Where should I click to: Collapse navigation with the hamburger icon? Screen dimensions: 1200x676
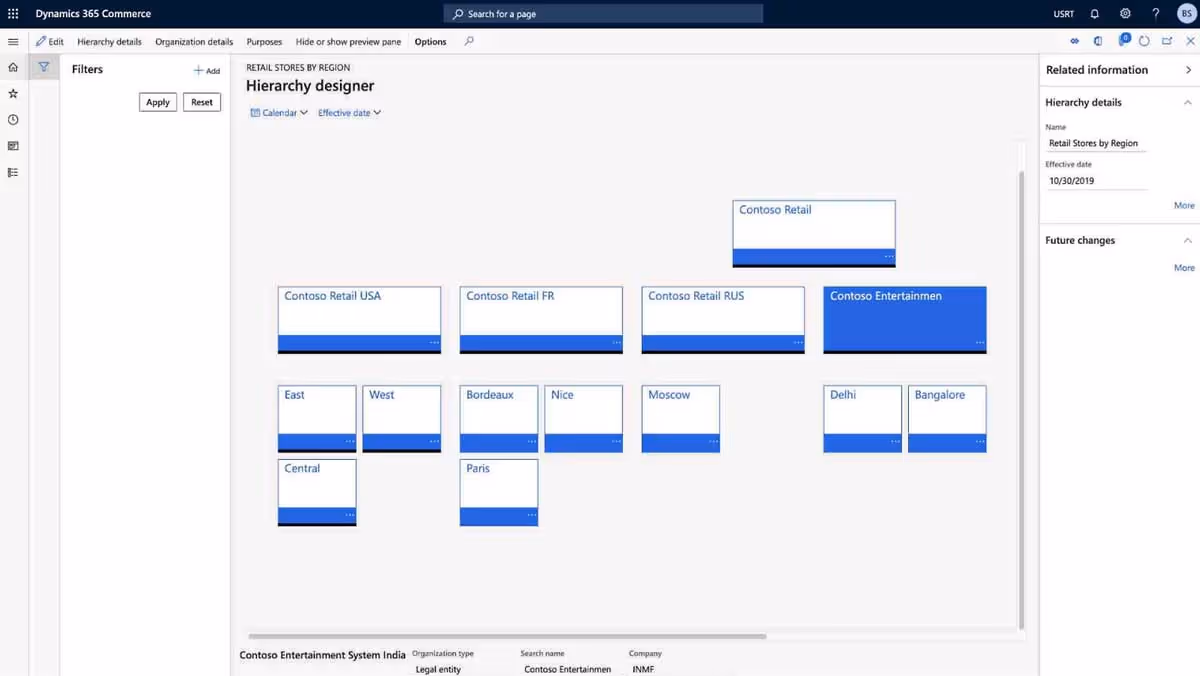click(x=12, y=41)
